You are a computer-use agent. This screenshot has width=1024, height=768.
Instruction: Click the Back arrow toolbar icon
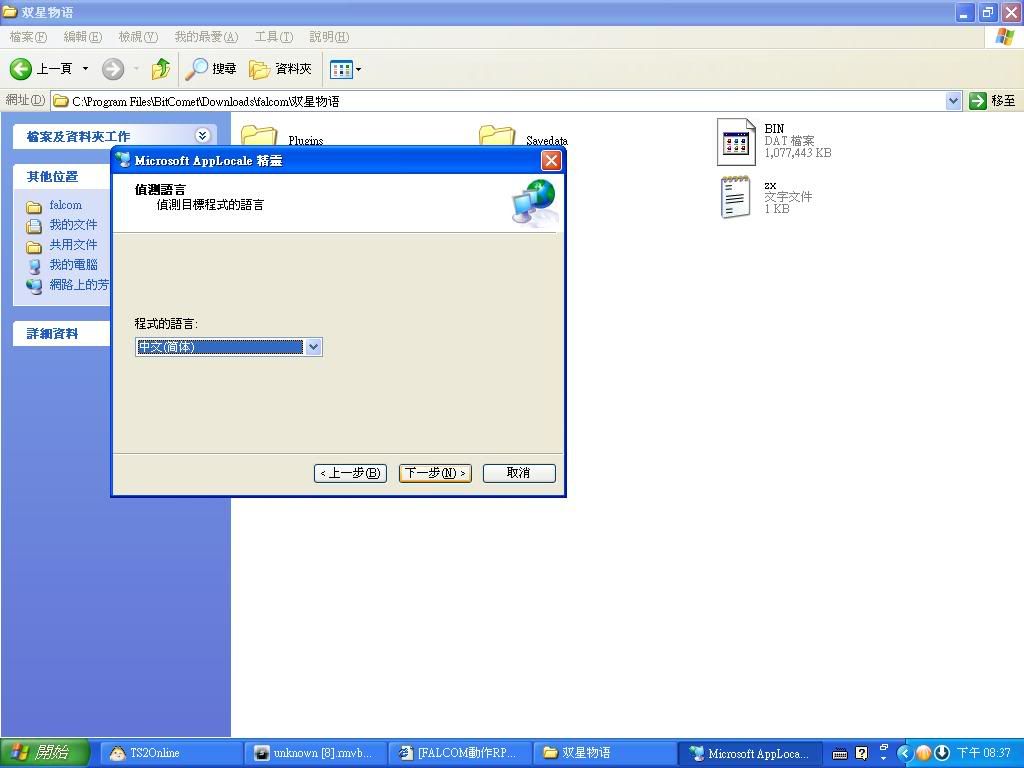[x=22, y=69]
